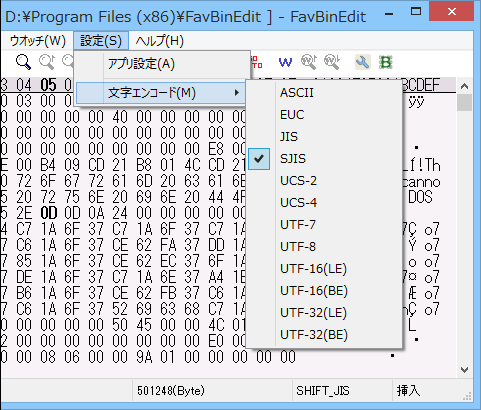
Task: Click the grey find-previous magnifier icon
Action: tap(46, 62)
